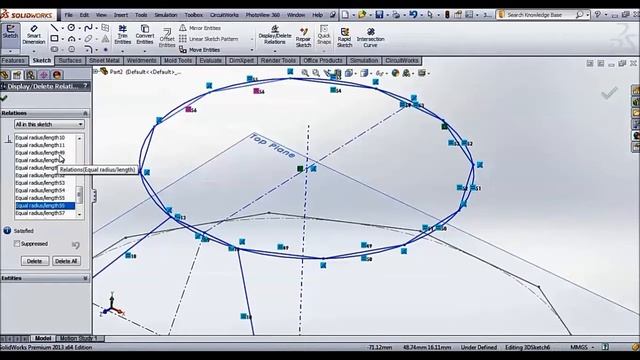The height and width of the screenshot is (360, 640).
Task: Click the Zoom to Fit magnifier
Action: 305,73
